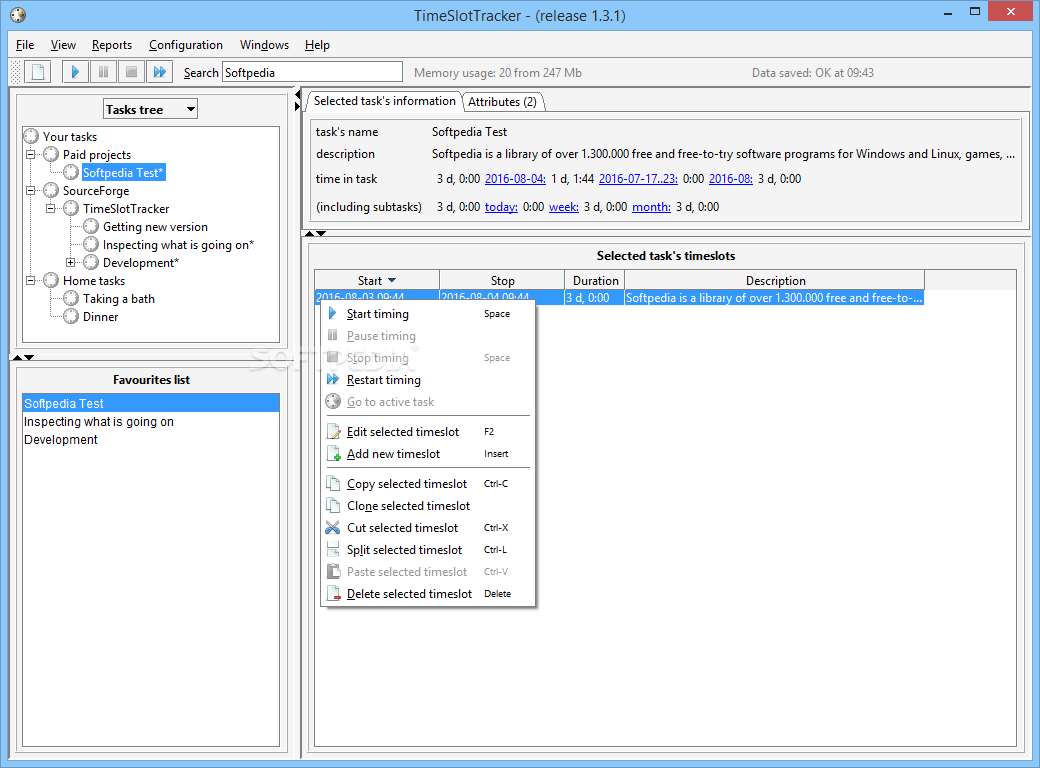This screenshot has height=768, width=1040.
Task: Click the Stop timing toolbar button
Action: coord(131,72)
